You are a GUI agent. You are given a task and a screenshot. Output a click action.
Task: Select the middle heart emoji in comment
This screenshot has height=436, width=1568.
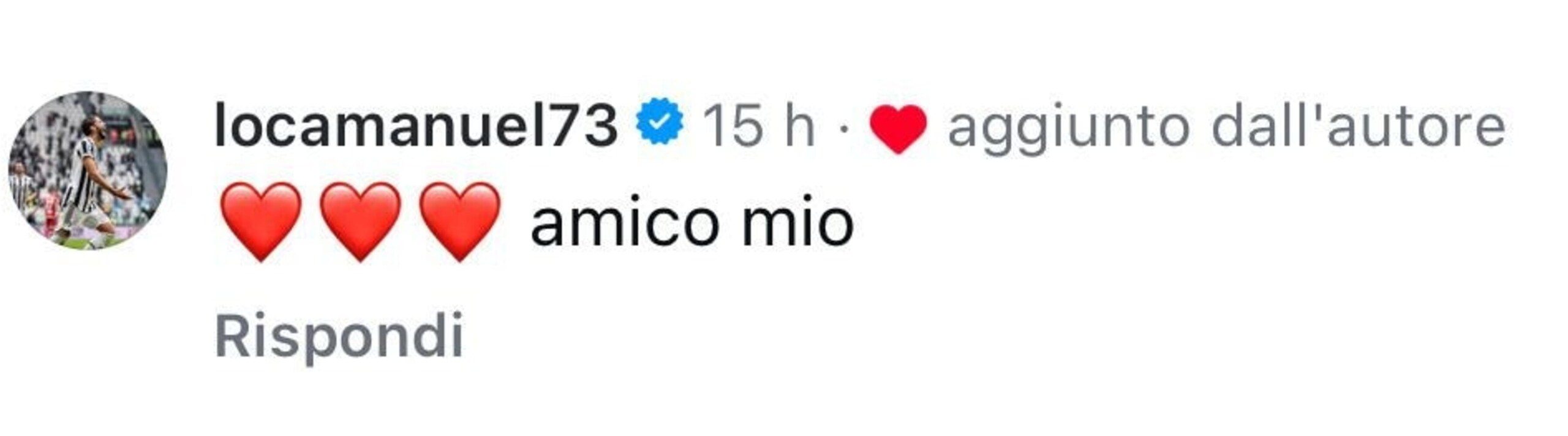[360, 222]
